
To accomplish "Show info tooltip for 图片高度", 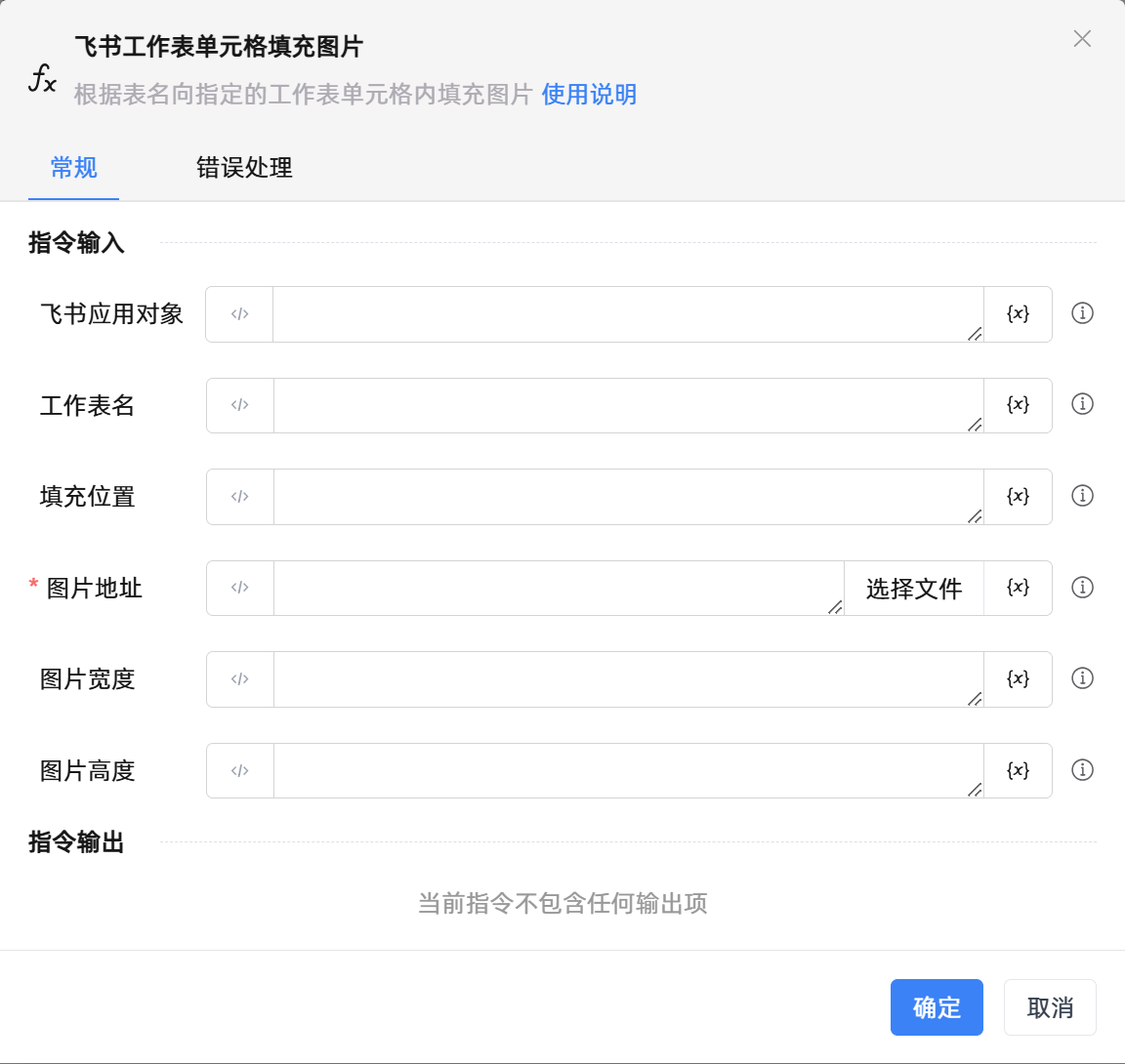I will (1082, 770).
